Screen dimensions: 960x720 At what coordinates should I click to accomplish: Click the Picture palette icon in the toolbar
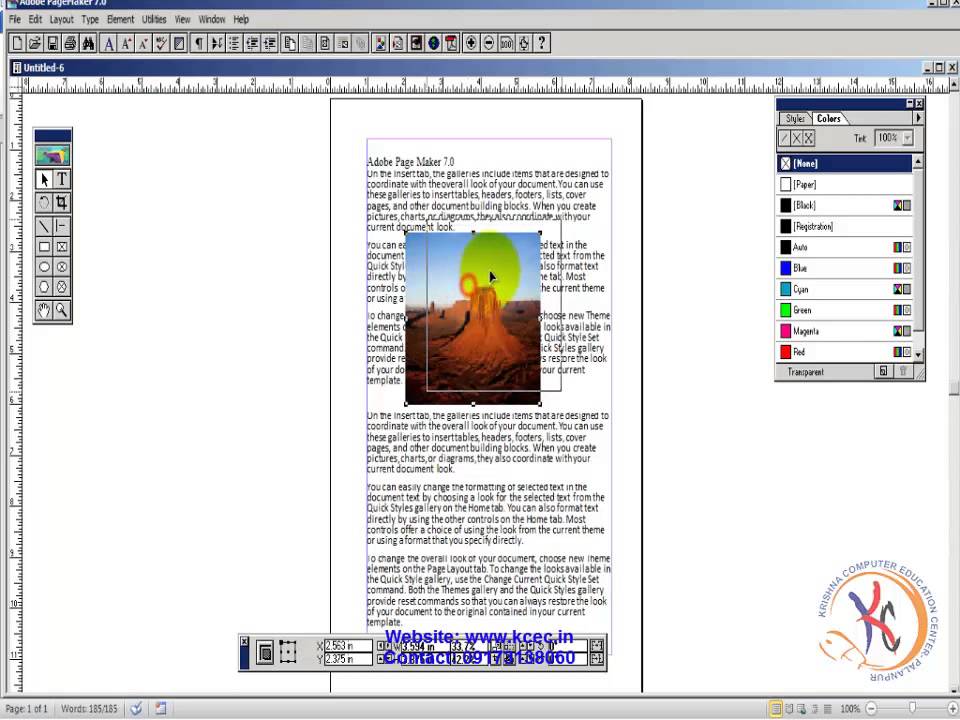point(380,43)
